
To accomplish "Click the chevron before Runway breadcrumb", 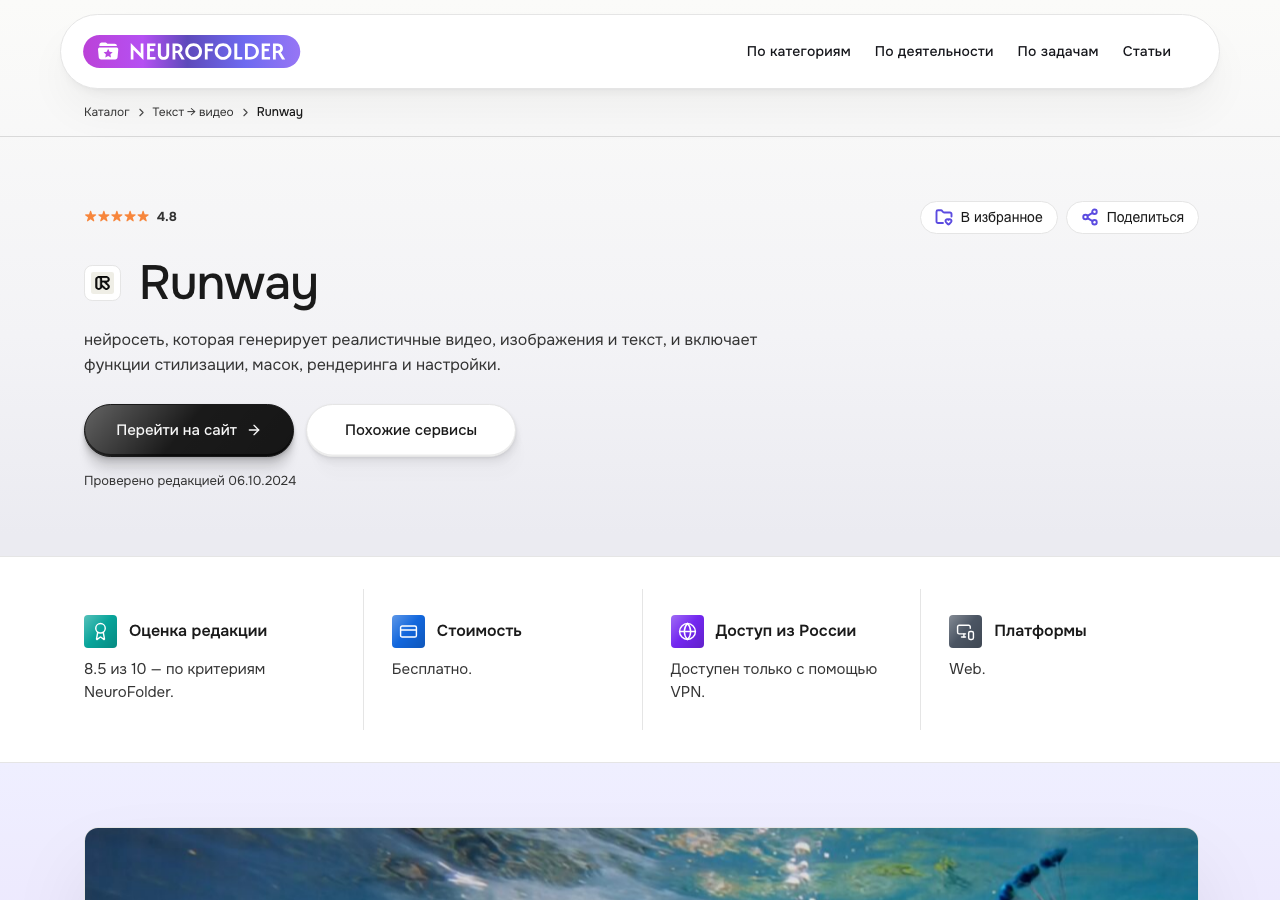I will [x=245, y=112].
